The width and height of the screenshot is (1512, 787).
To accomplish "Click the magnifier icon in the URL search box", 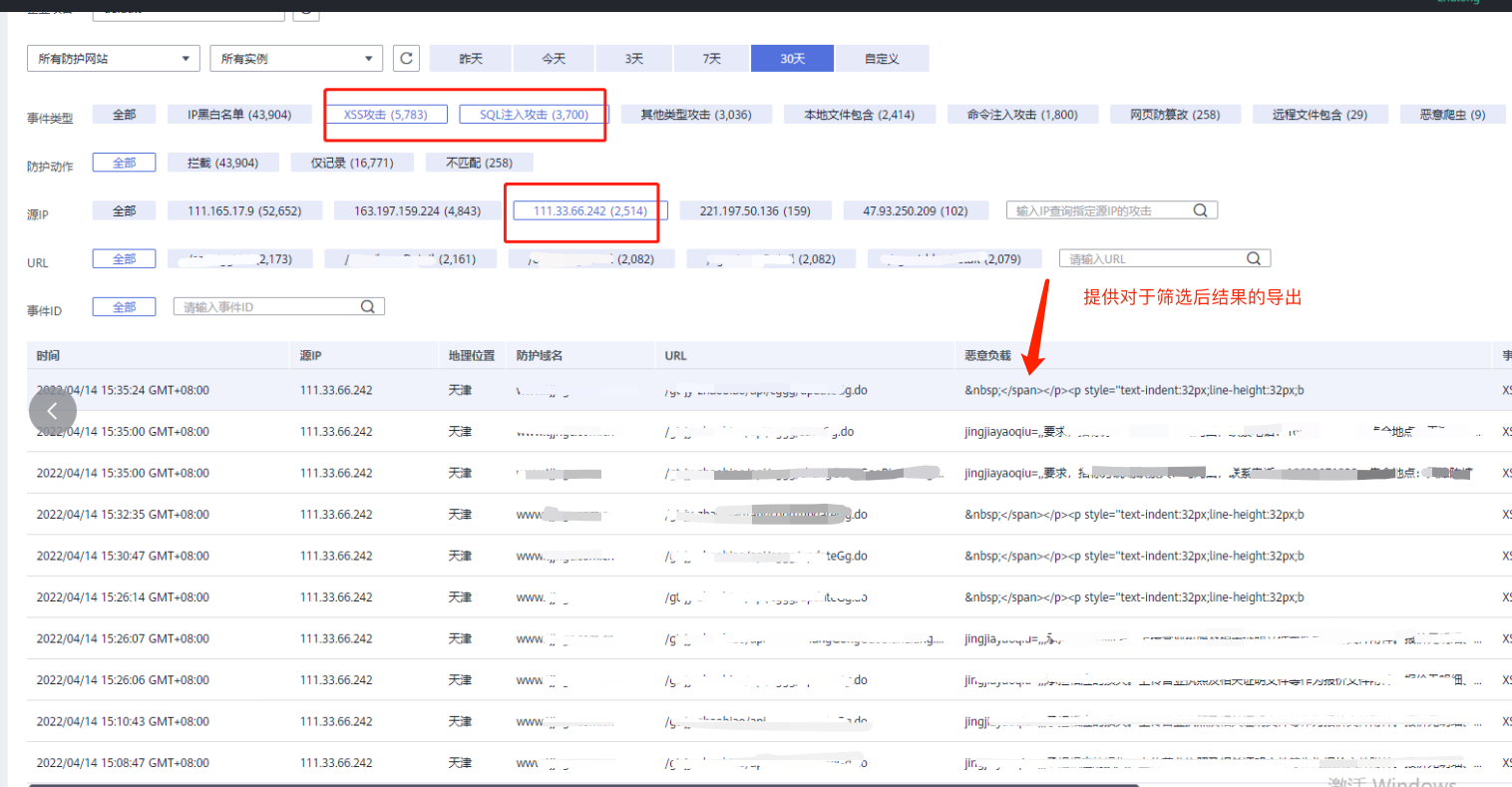I will click(1254, 258).
